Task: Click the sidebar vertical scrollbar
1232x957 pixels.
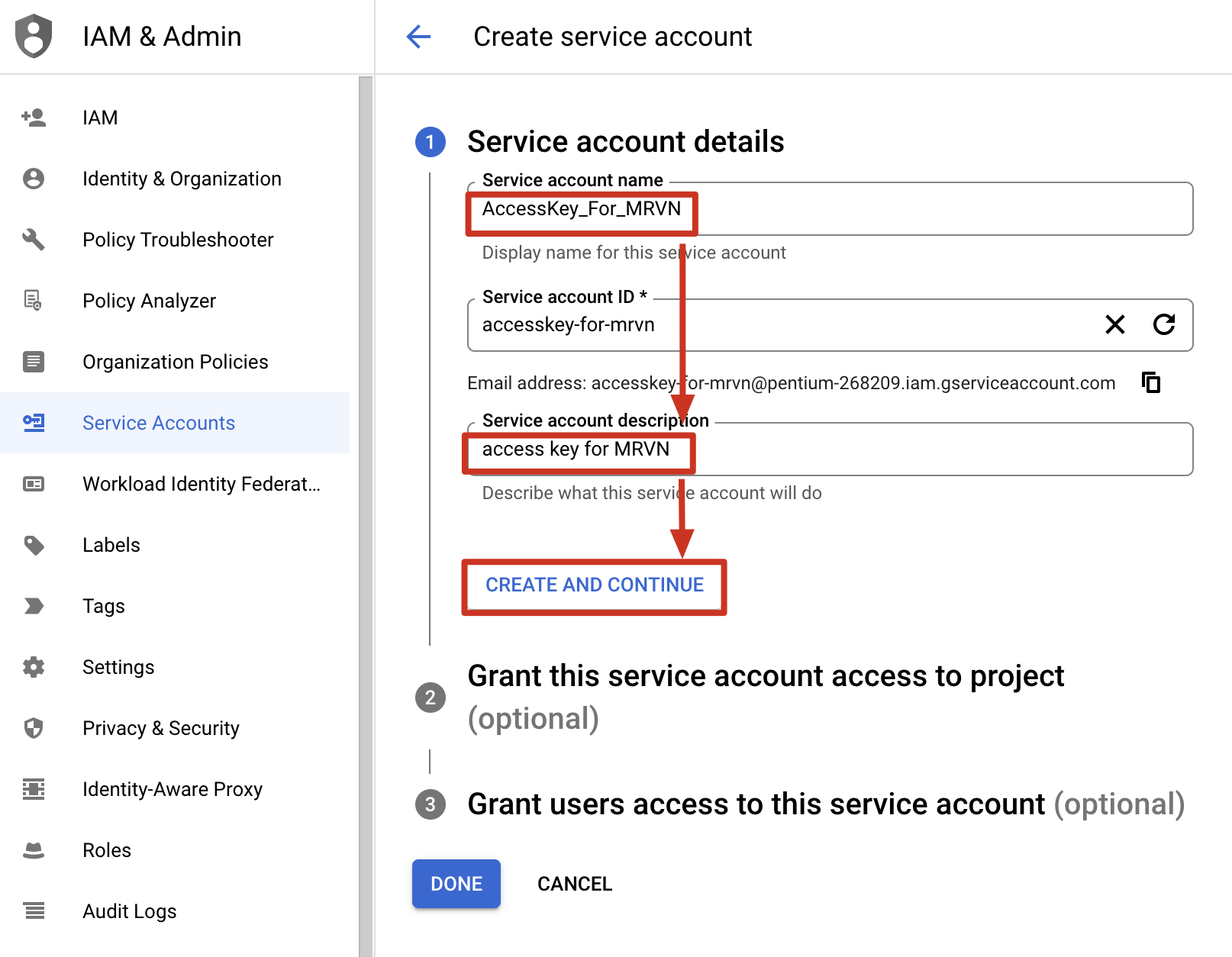Action: click(366, 516)
